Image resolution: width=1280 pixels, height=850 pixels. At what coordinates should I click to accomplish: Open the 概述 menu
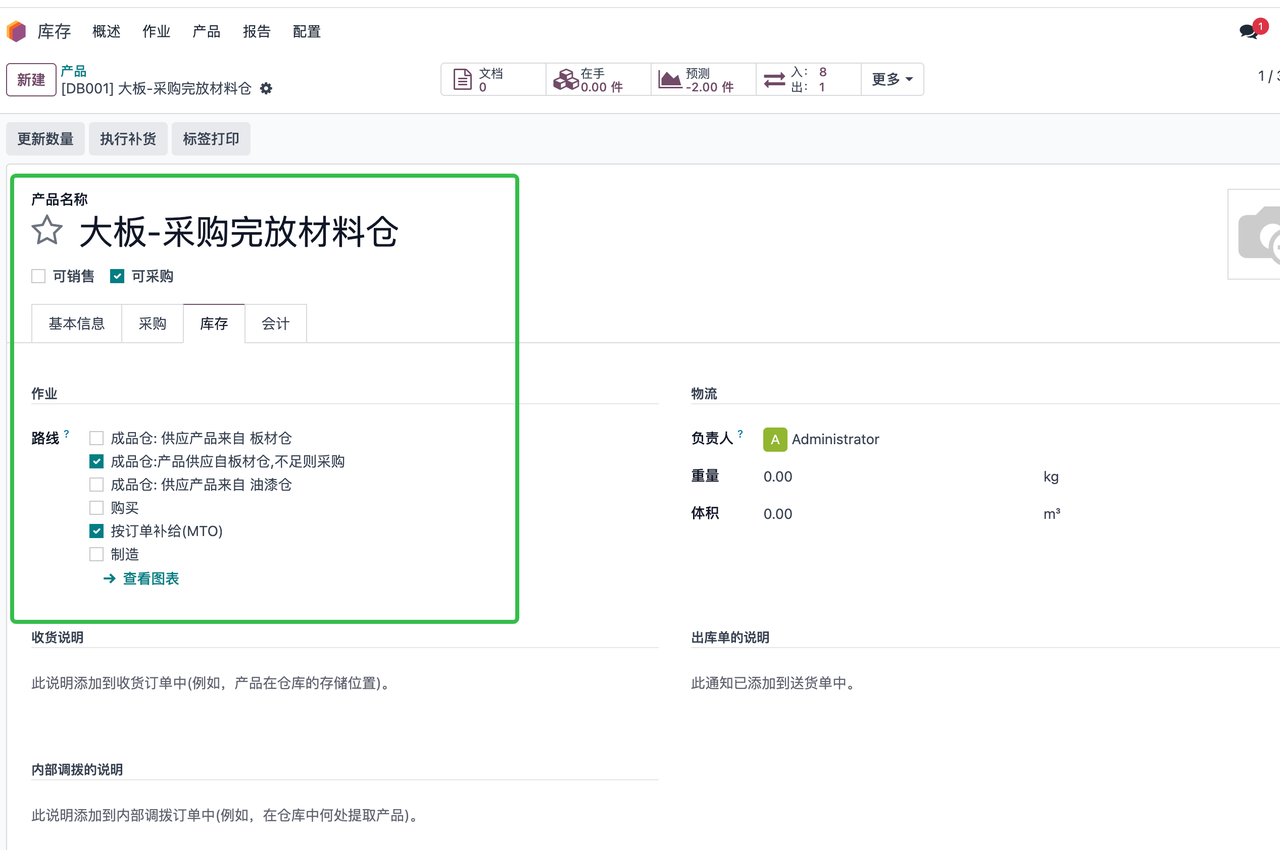106,32
